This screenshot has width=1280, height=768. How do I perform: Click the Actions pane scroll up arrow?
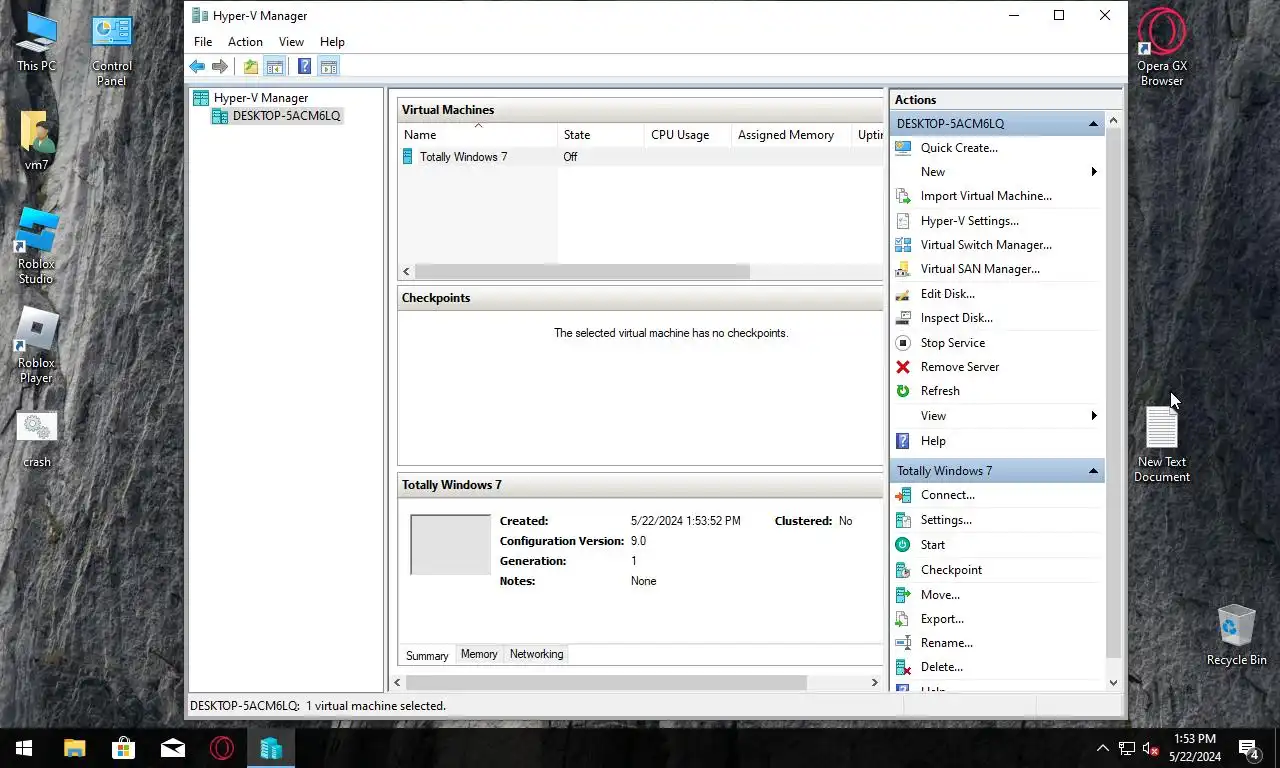(1114, 120)
